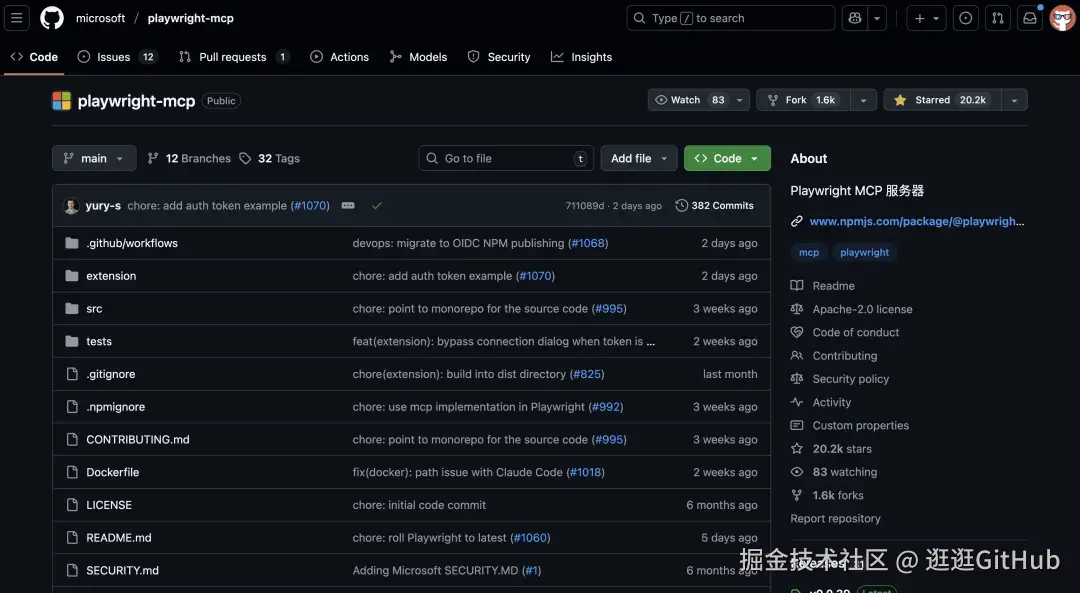
Task: Open the extension folder
Action: click(x=111, y=276)
